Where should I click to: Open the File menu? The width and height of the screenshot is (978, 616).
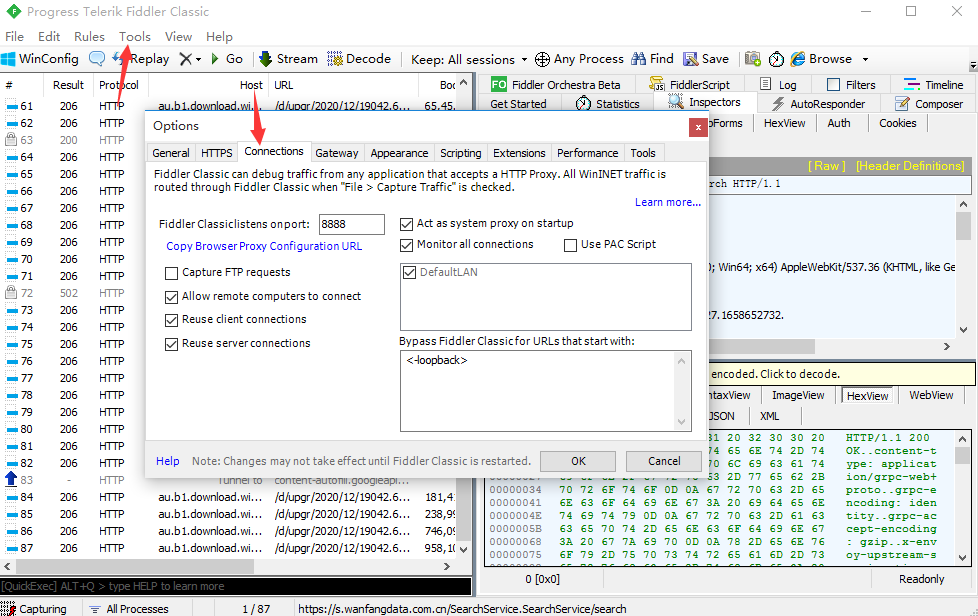[x=14, y=36]
